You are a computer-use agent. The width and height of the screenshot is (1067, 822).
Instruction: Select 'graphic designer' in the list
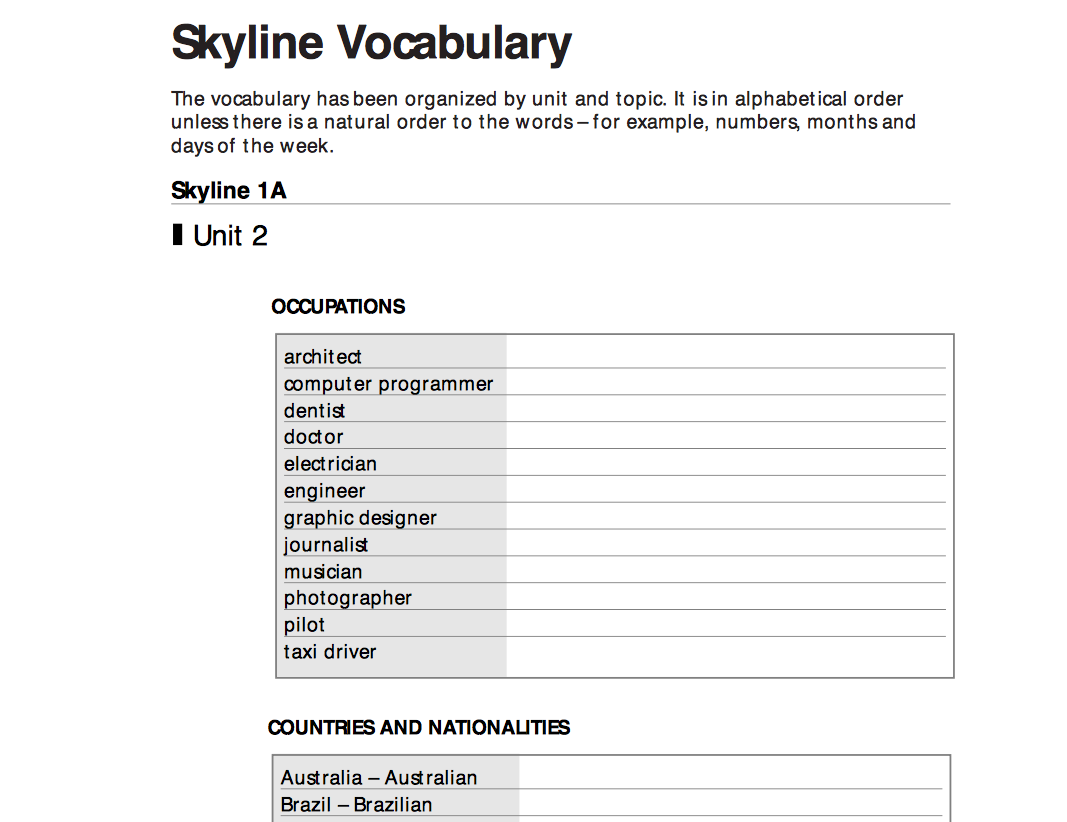coord(360,517)
